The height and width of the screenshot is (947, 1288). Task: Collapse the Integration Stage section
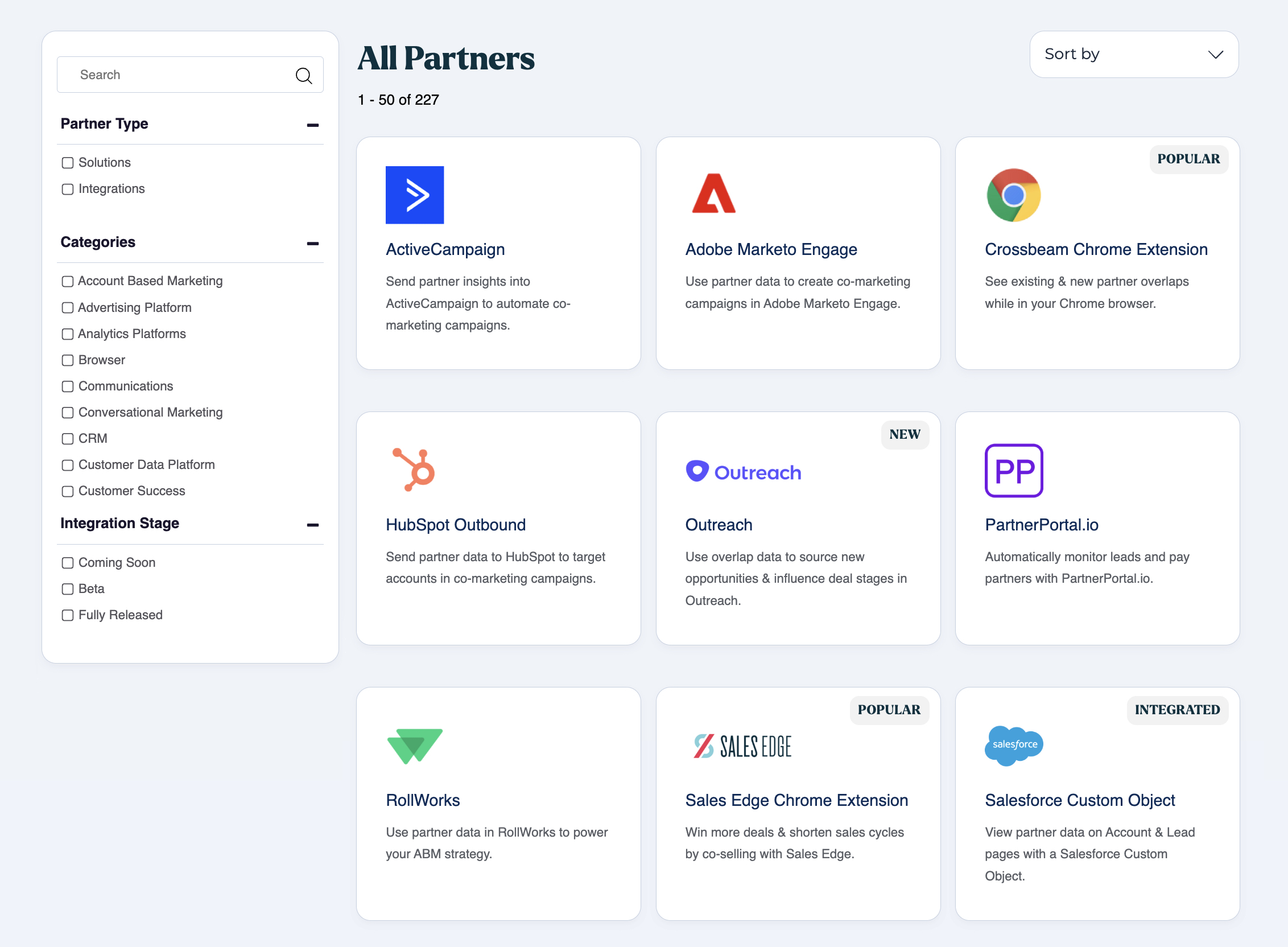[313, 525]
